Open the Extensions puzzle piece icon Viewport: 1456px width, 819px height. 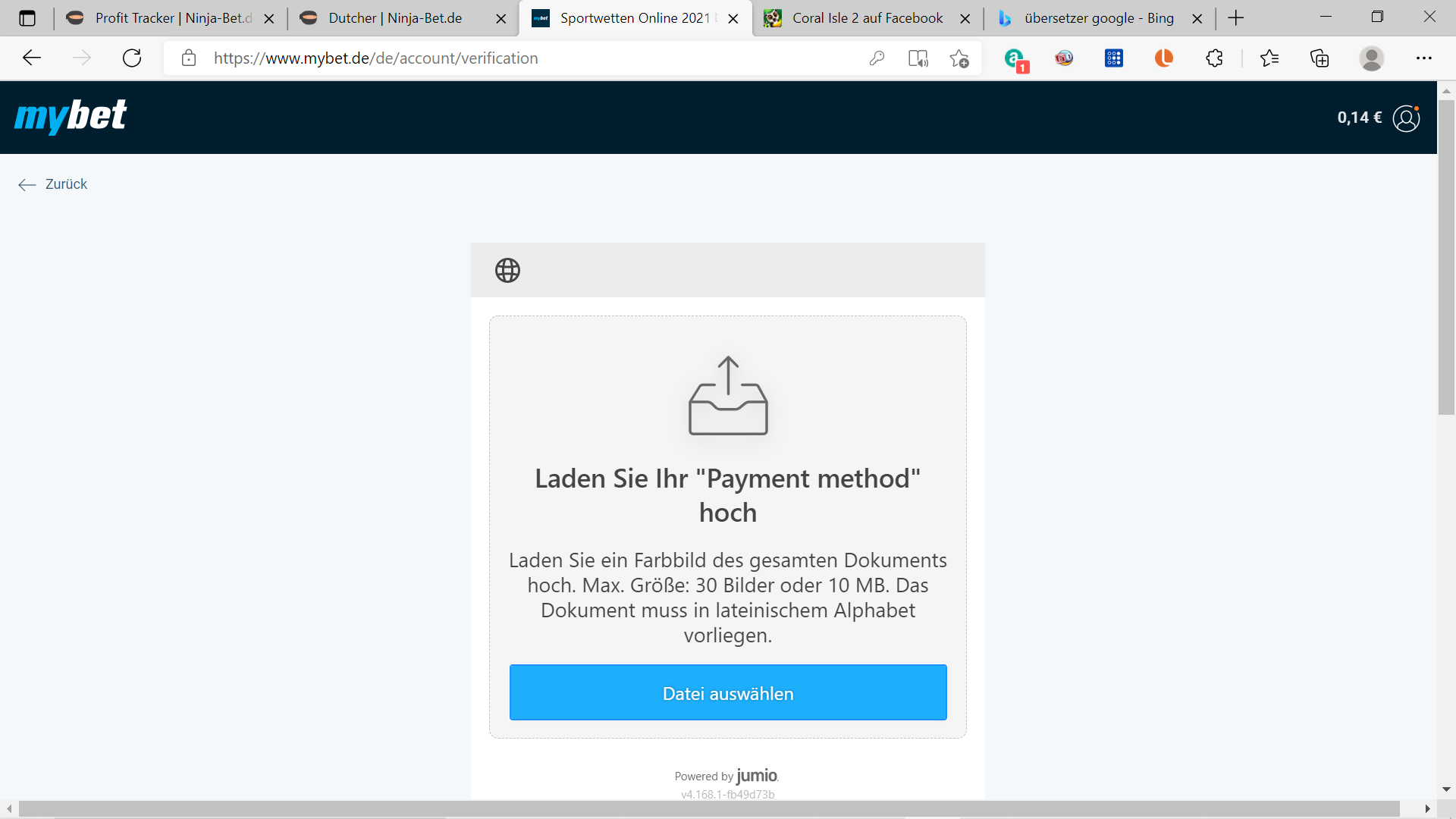tap(1214, 58)
